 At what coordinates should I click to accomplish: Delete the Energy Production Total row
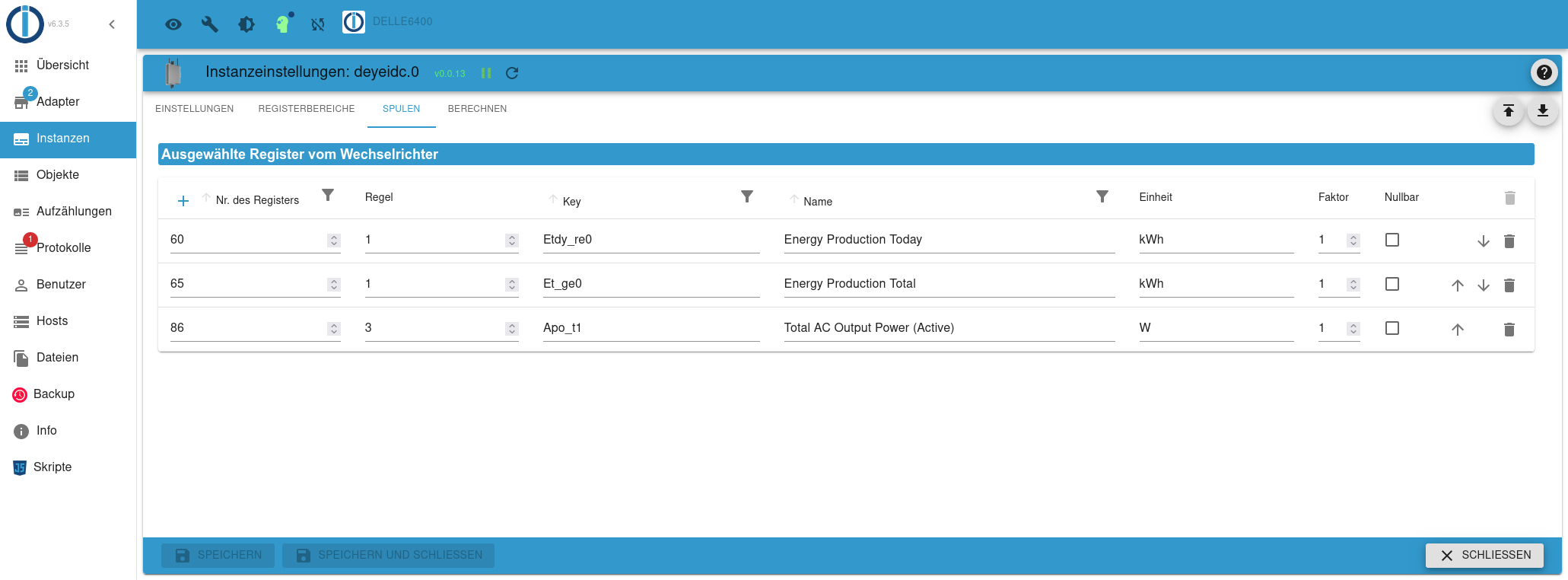[1509, 285]
